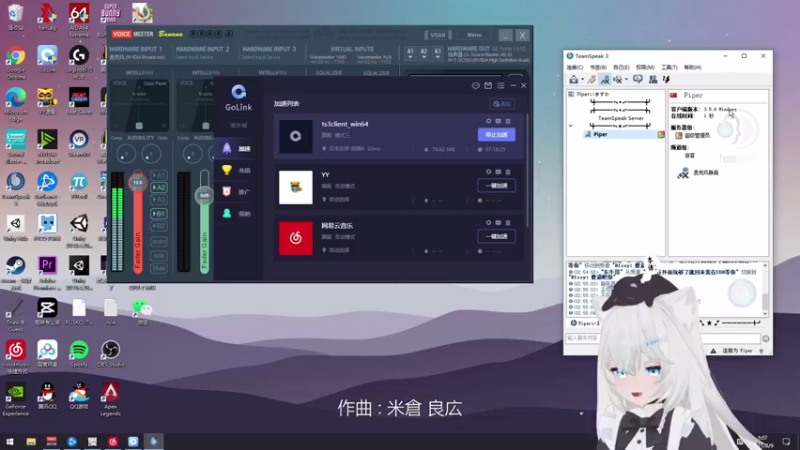
Task: Start one-click acceleration for YY
Action: pyautogui.click(x=496, y=186)
